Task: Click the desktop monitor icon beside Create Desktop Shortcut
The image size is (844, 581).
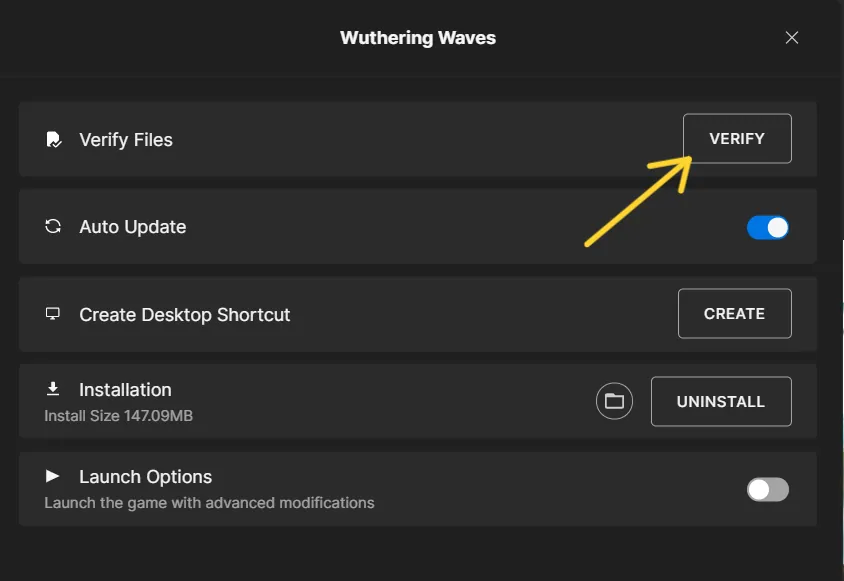Action: point(53,313)
